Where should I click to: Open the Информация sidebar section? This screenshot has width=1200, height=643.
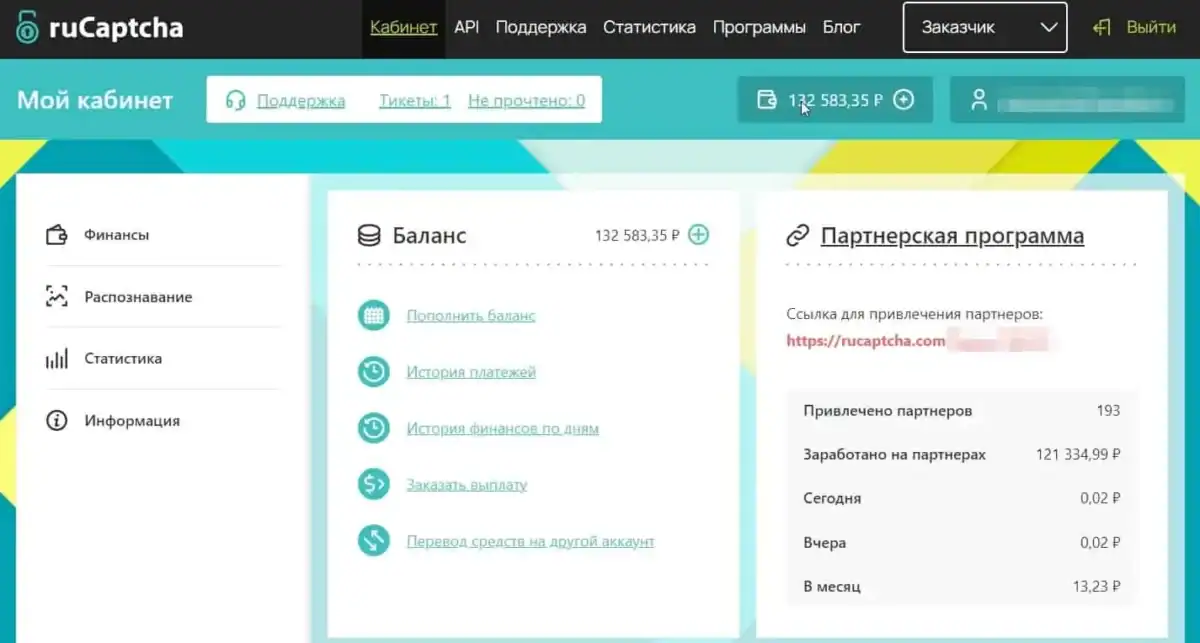[x=132, y=421]
